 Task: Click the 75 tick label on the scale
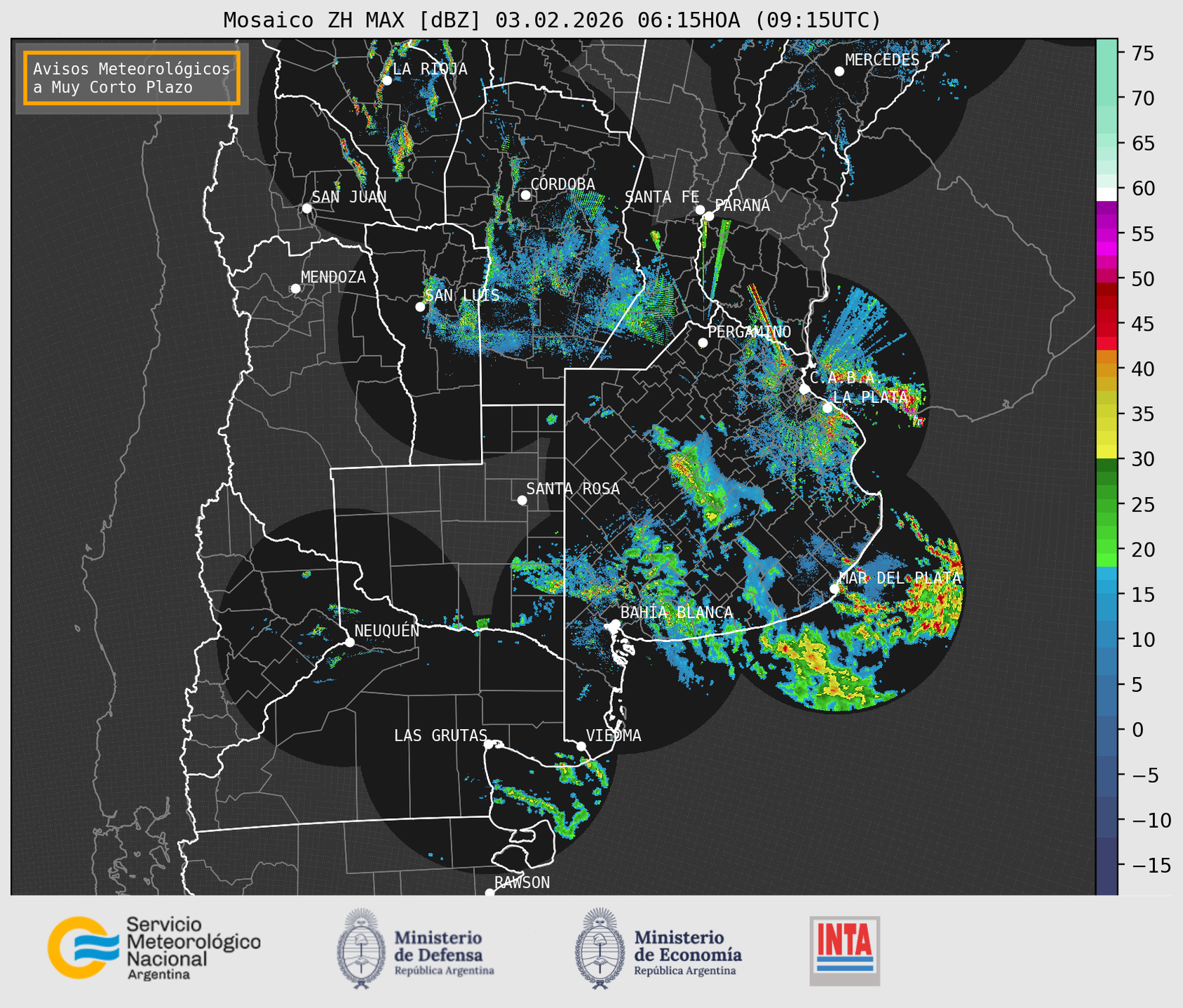tap(1142, 53)
